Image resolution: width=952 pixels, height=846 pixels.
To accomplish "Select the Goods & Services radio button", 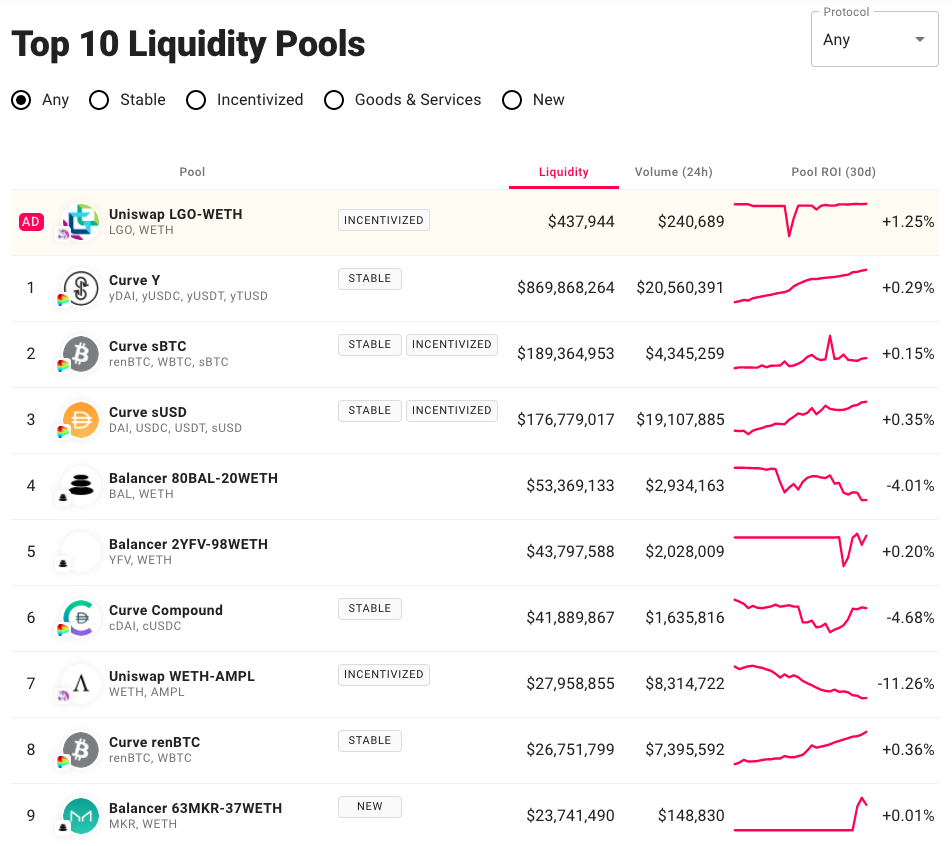I will 333,100.
